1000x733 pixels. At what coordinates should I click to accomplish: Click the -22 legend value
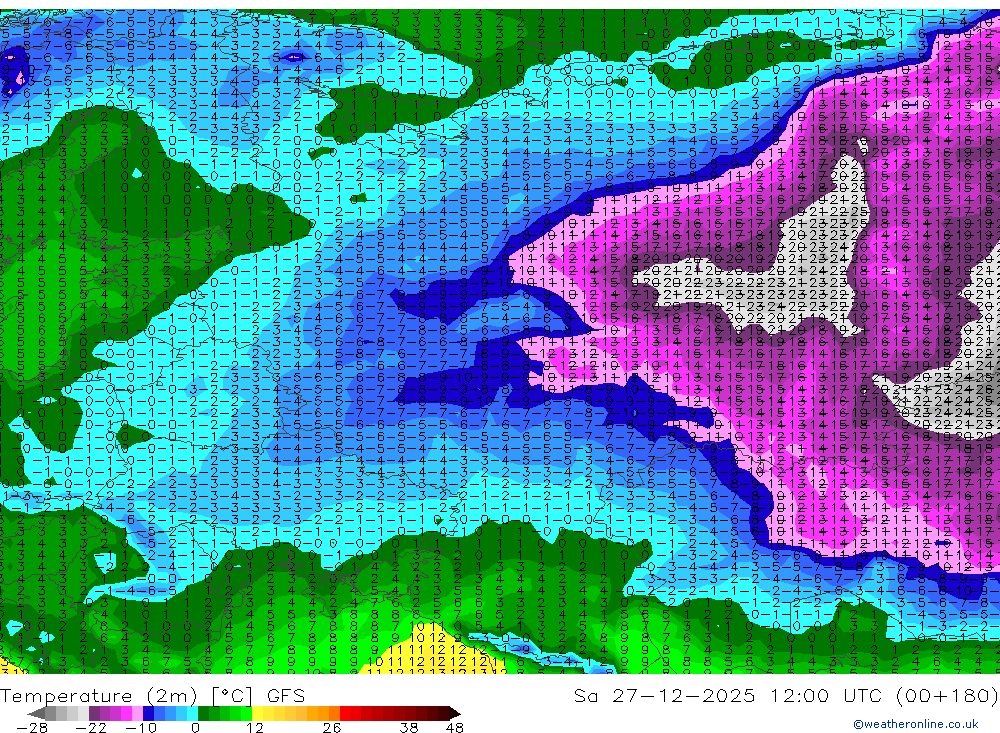tap(91, 728)
